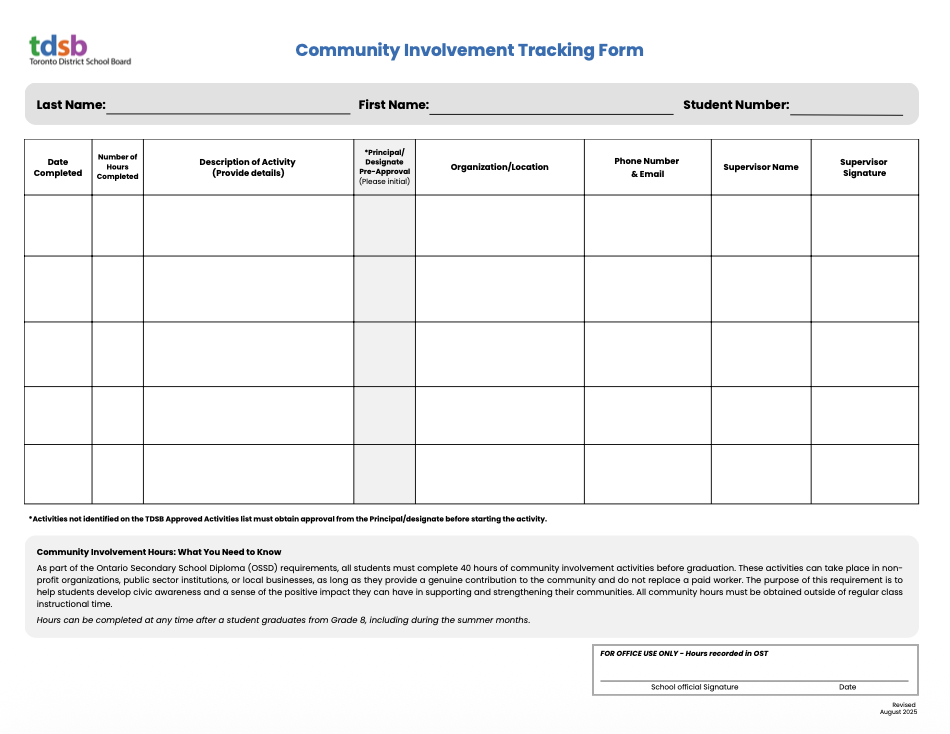Viewport: 950px width, 734px height.
Task: Click the 'School official Signature' label
Action: [x=694, y=687]
